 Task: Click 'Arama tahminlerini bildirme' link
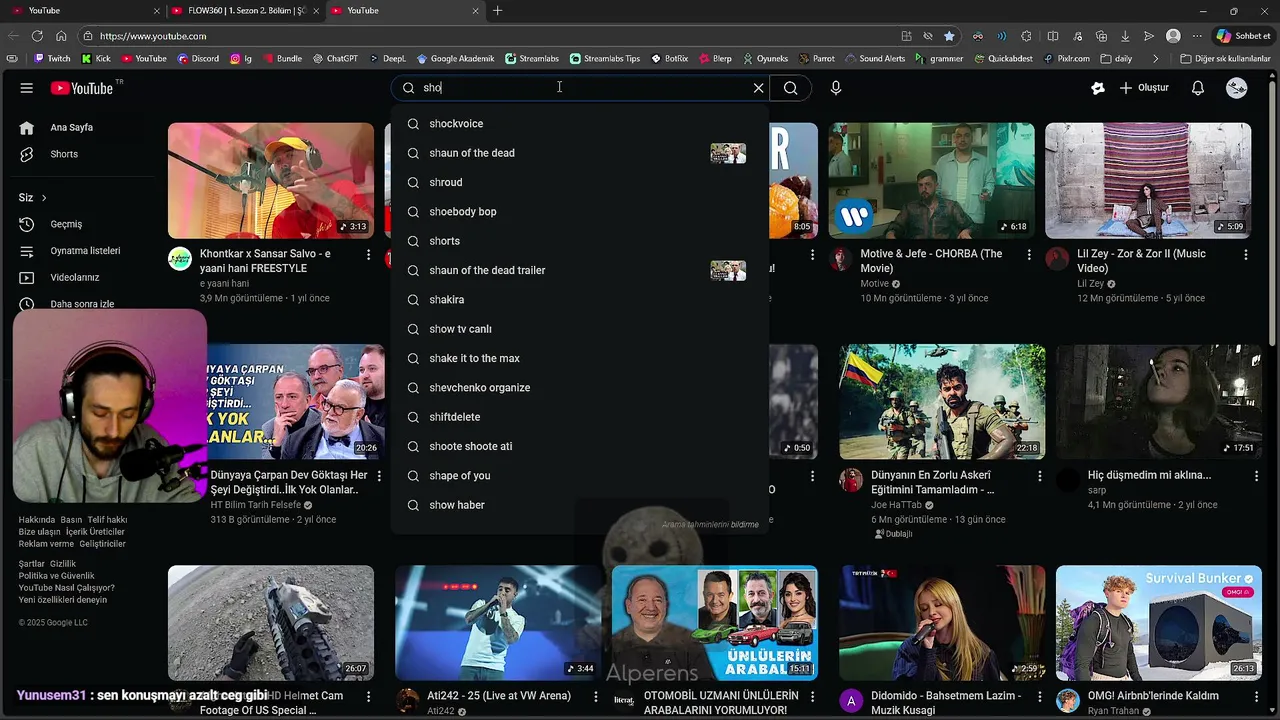tap(710, 524)
